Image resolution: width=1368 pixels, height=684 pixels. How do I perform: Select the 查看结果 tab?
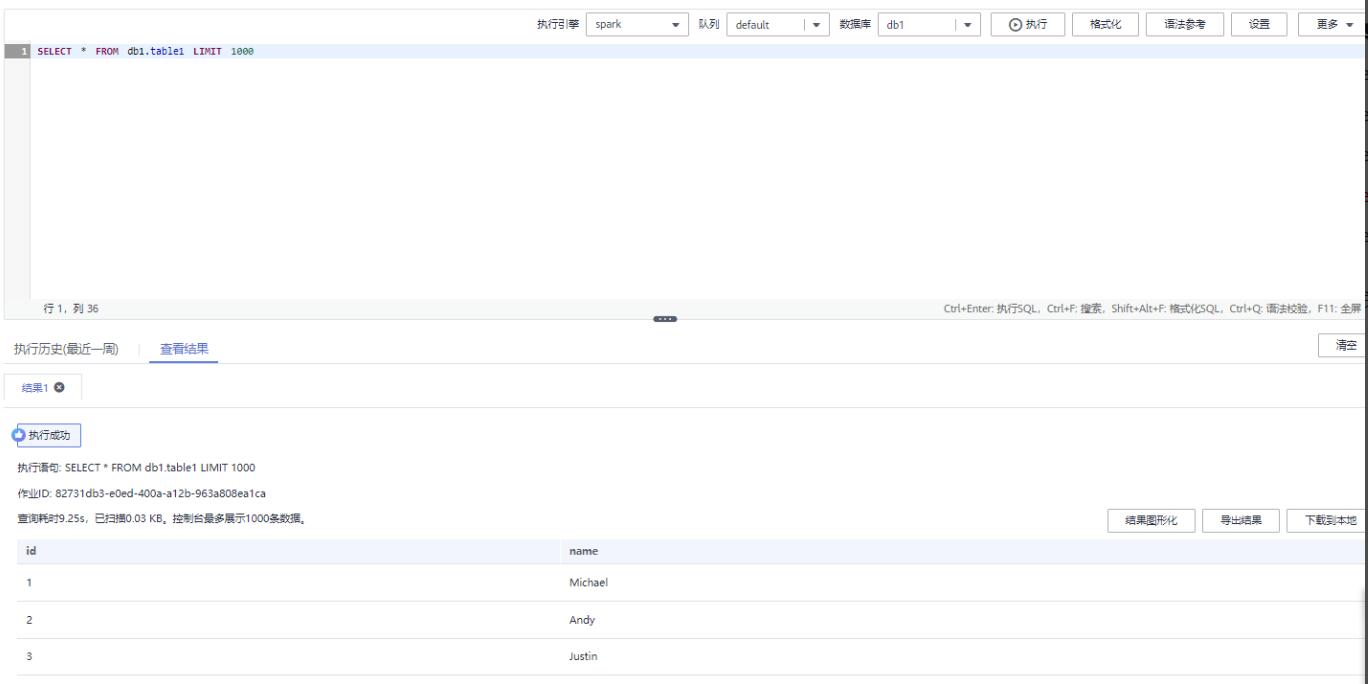click(184, 349)
